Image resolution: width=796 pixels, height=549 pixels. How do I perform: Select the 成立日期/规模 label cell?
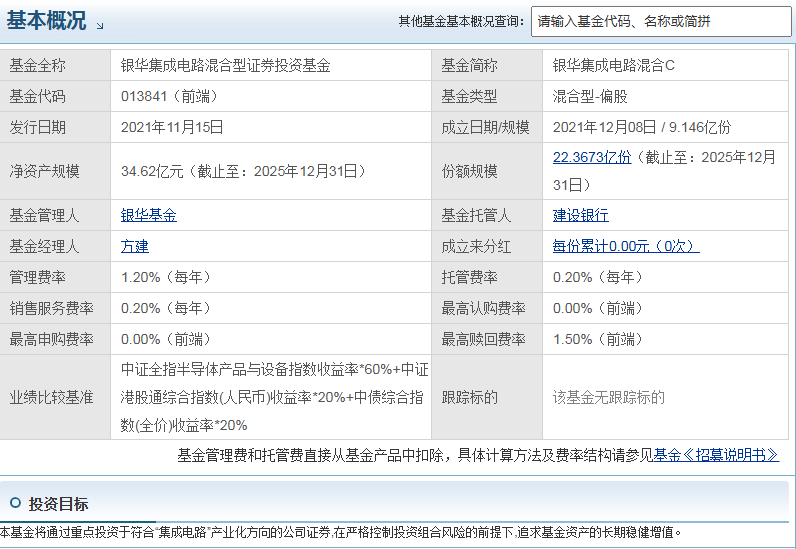[x=485, y=127]
